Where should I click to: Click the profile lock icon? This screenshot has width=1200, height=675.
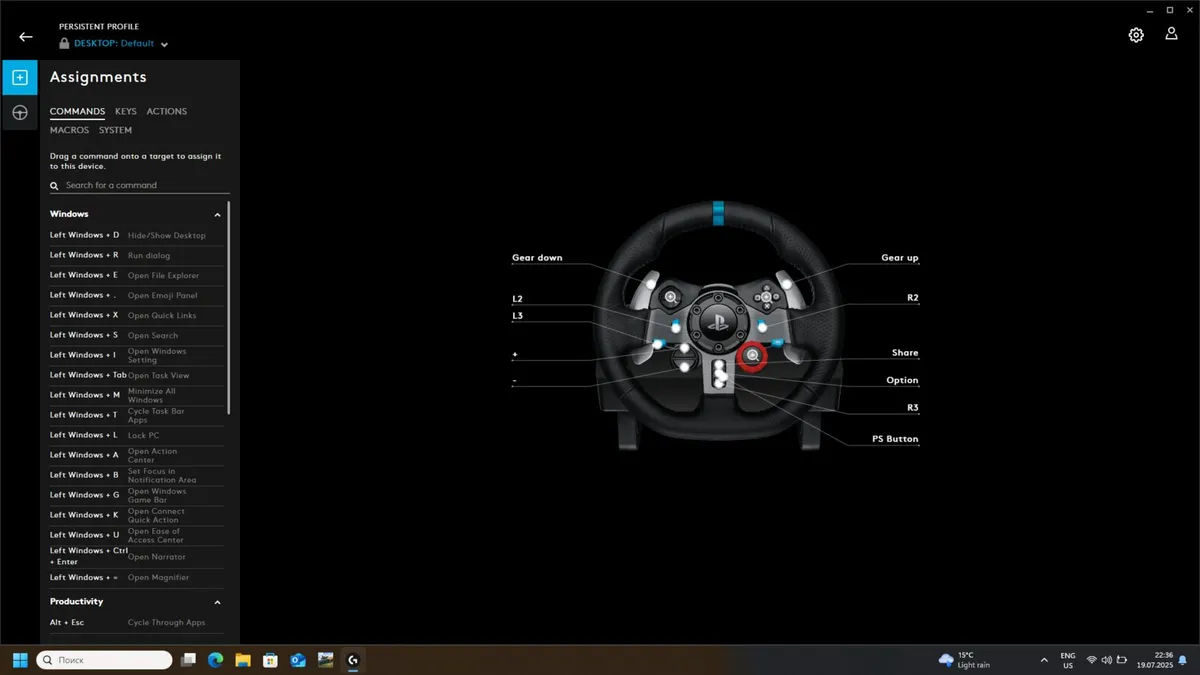[x=64, y=44]
